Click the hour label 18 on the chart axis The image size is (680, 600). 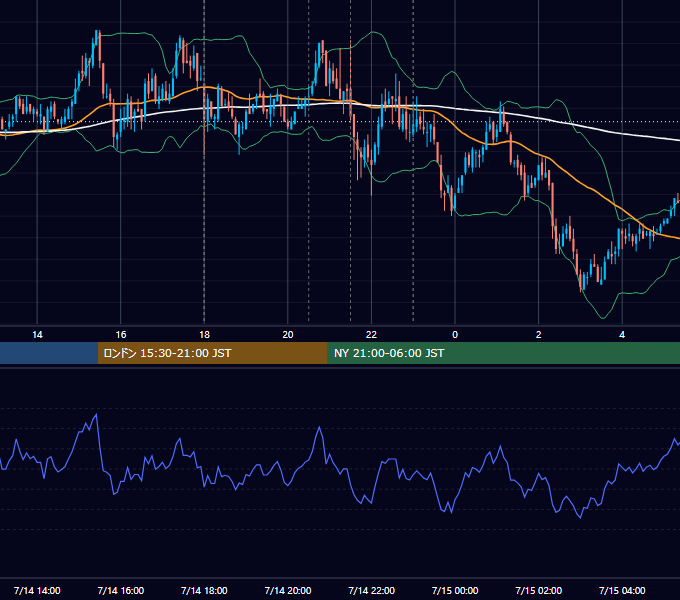click(204, 335)
